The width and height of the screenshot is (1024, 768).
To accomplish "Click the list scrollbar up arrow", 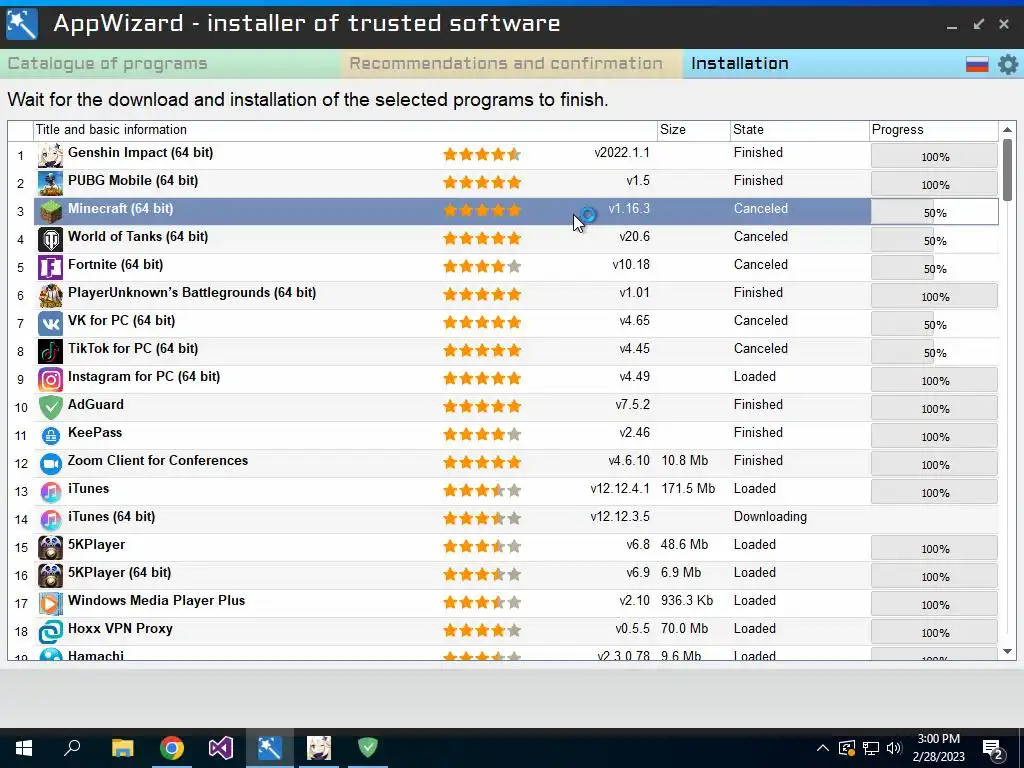I will pyautogui.click(x=1007, y=130).
